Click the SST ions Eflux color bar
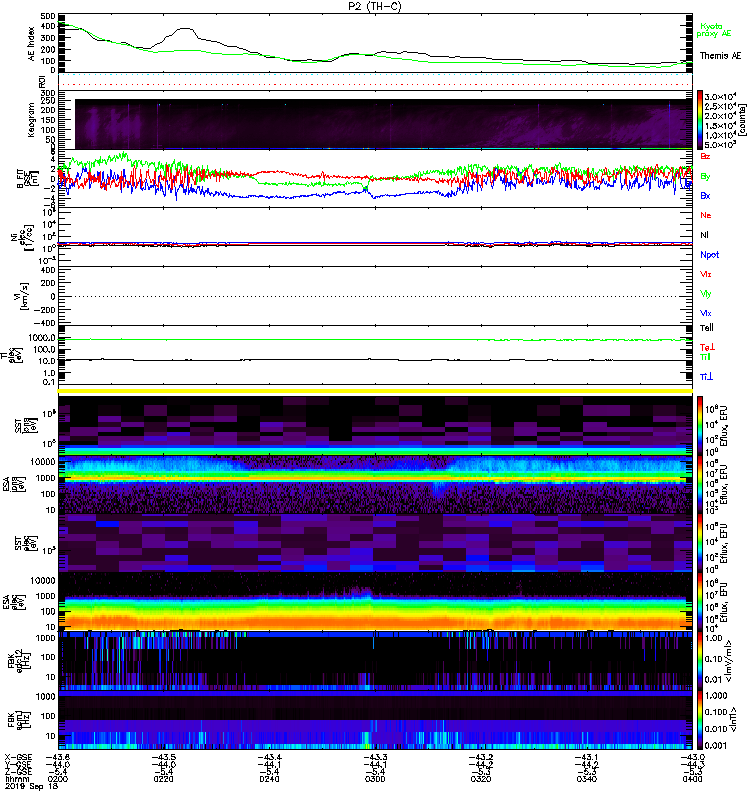750x800 pixels. coord(700,425)
